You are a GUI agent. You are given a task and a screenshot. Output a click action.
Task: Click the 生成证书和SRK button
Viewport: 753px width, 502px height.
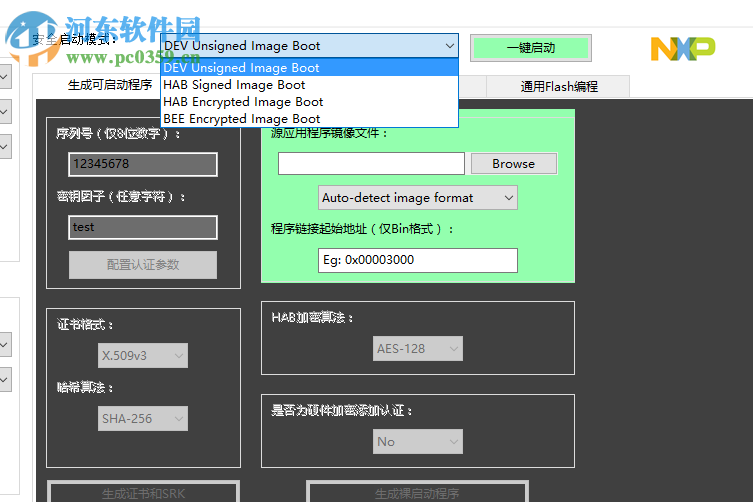click(144, 493)
